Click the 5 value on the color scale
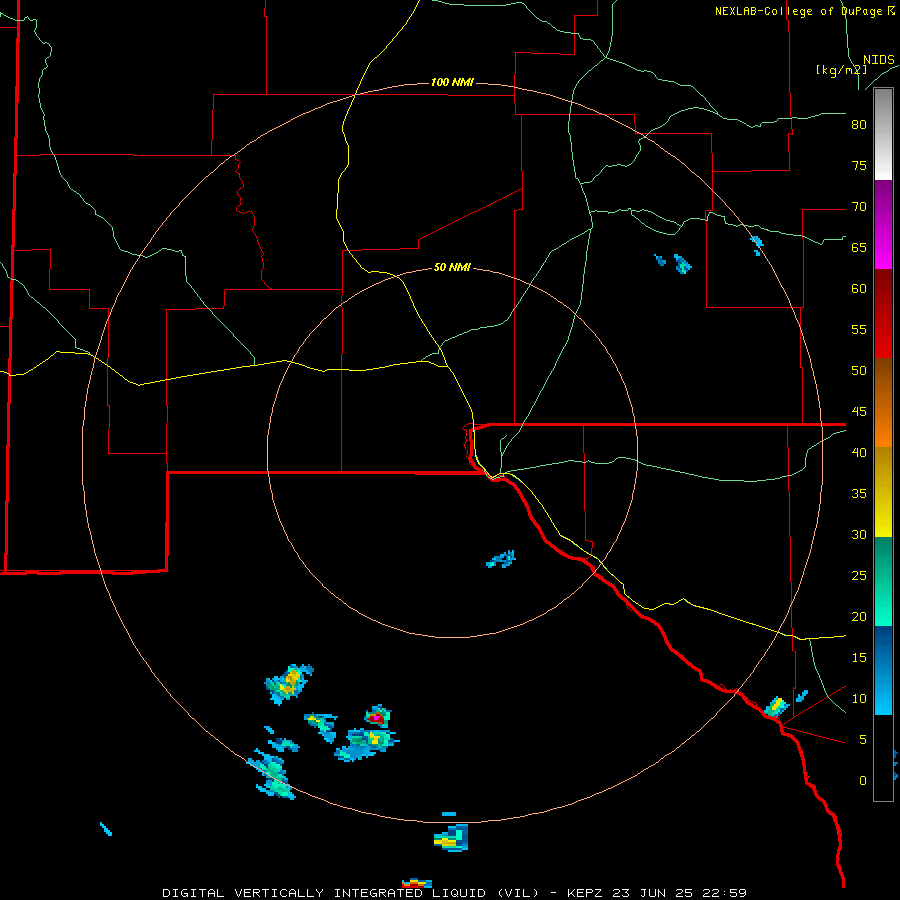Screen dimensions: 900x900 (863, 740)
